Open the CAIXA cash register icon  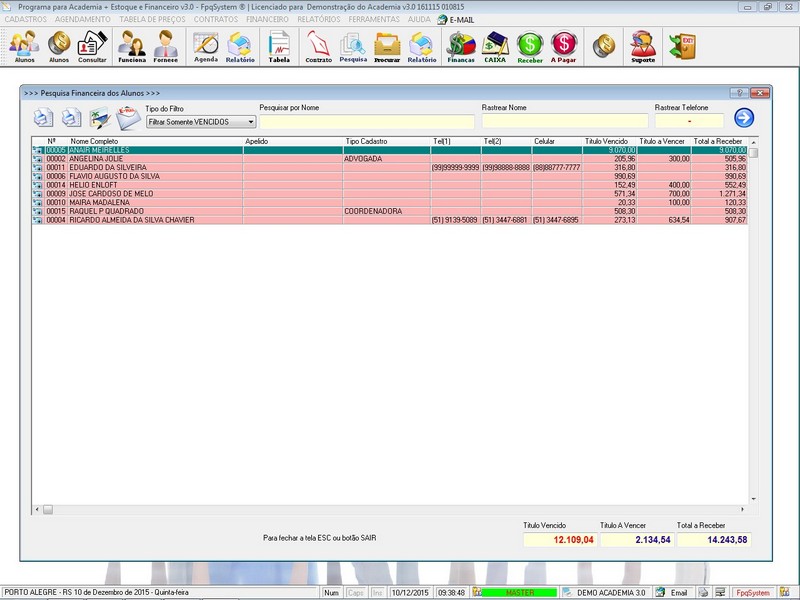coord(495,46)
